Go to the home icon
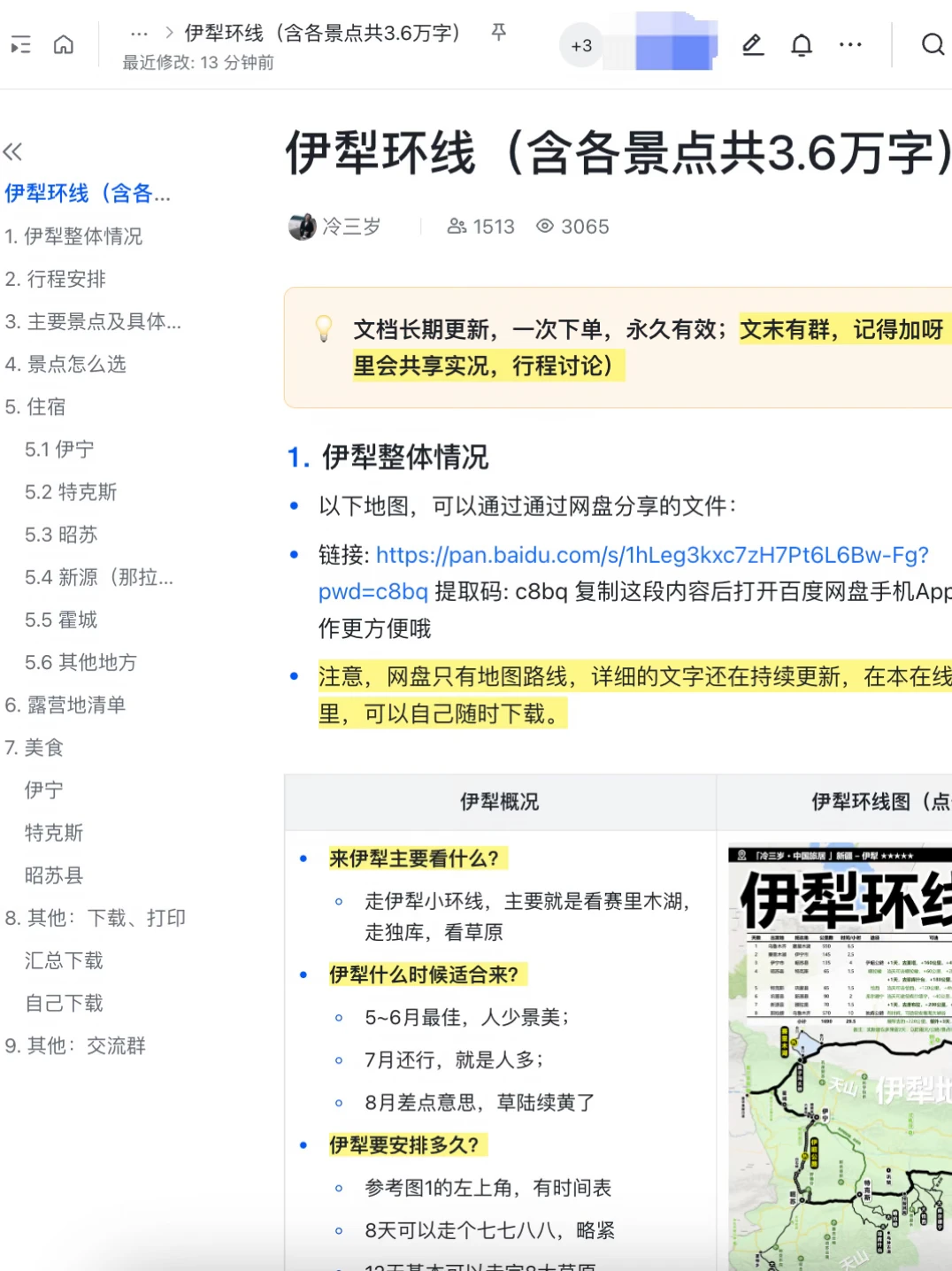The width and height of the screenshot is (952, 1271). tap(64, 44)
